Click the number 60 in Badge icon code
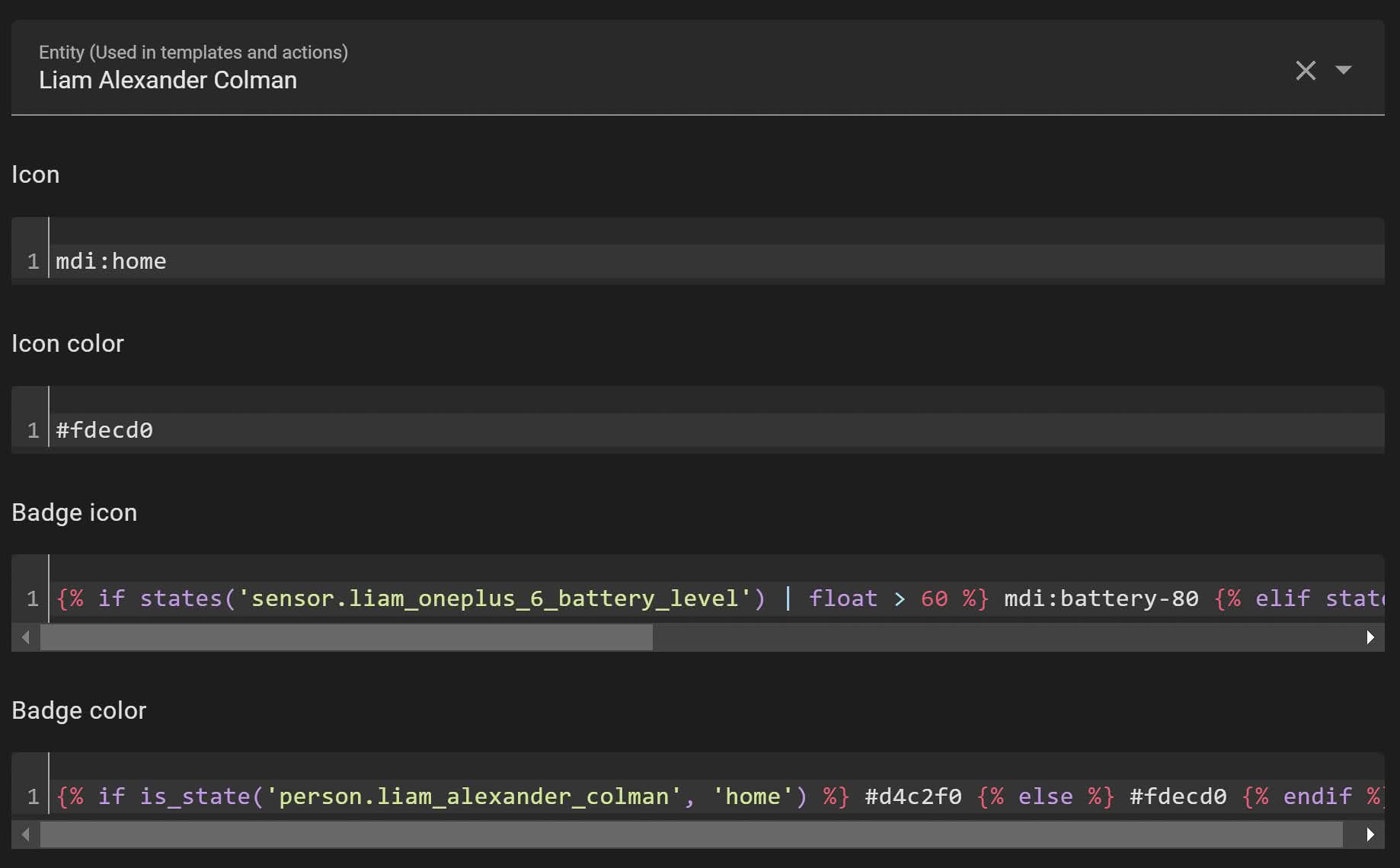The image size is (1400, 868). pos(935,598)
